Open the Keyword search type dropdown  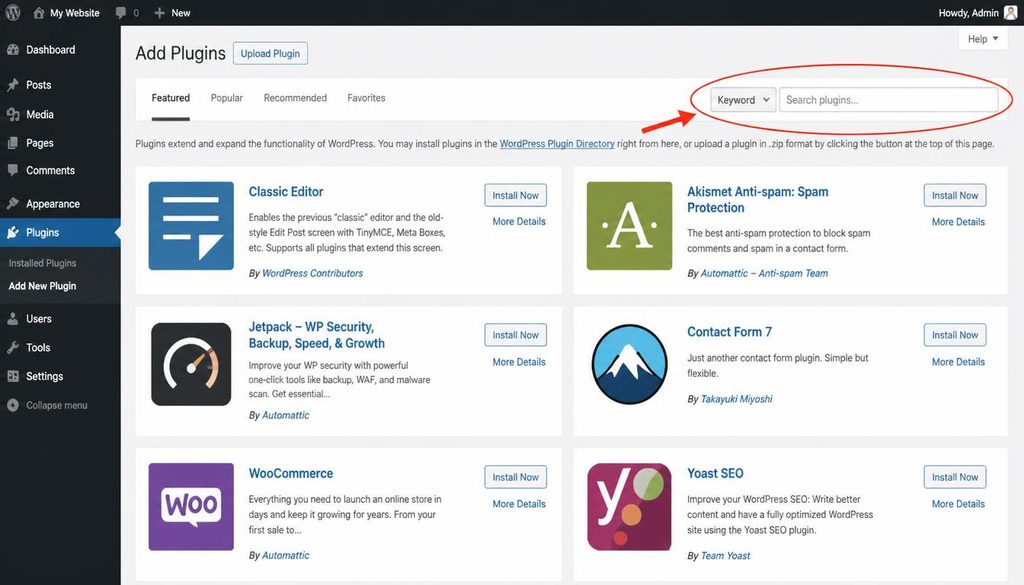pyautogui.click(x=743, y=100)
